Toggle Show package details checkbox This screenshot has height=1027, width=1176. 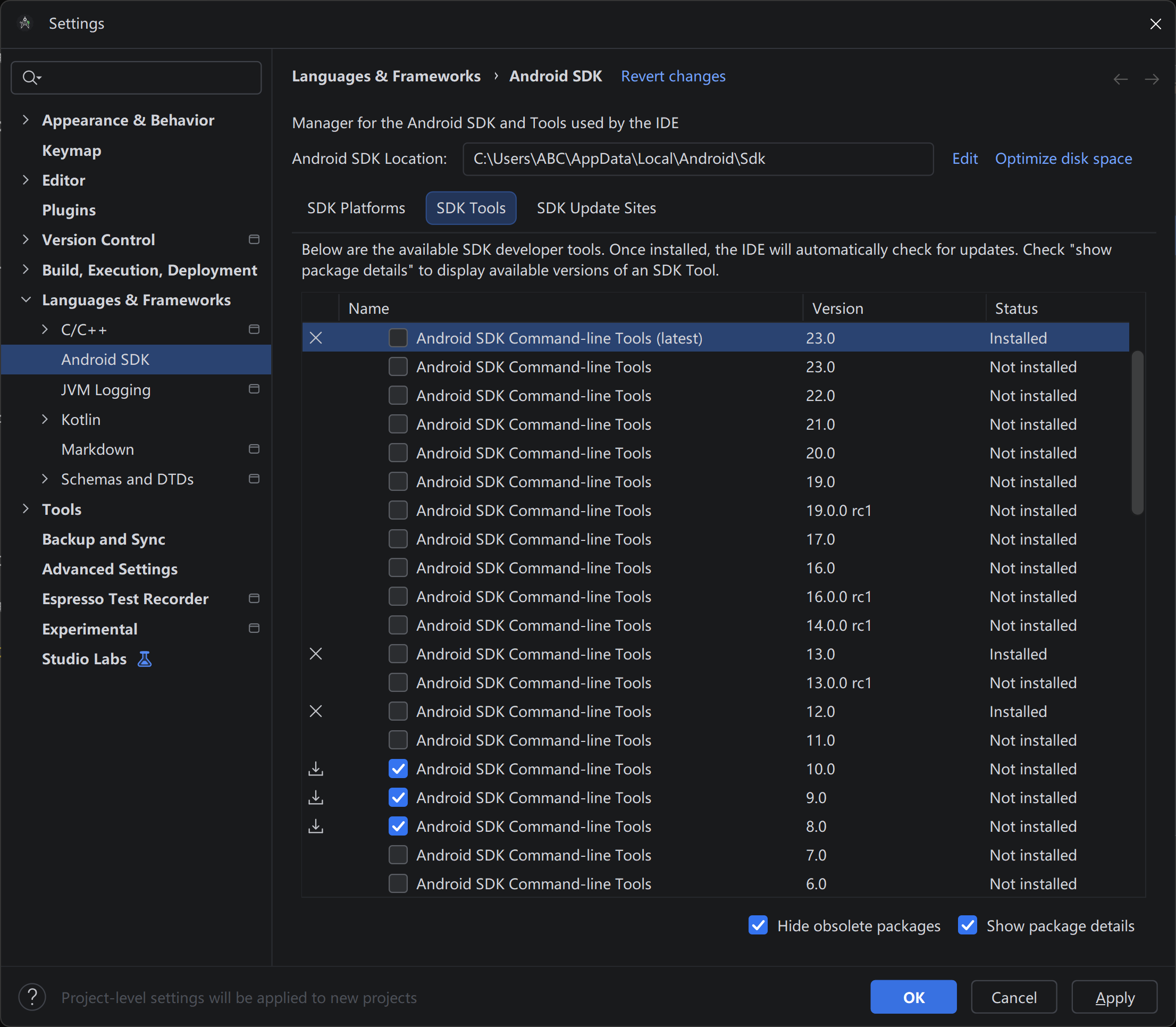tap(968, 925)
